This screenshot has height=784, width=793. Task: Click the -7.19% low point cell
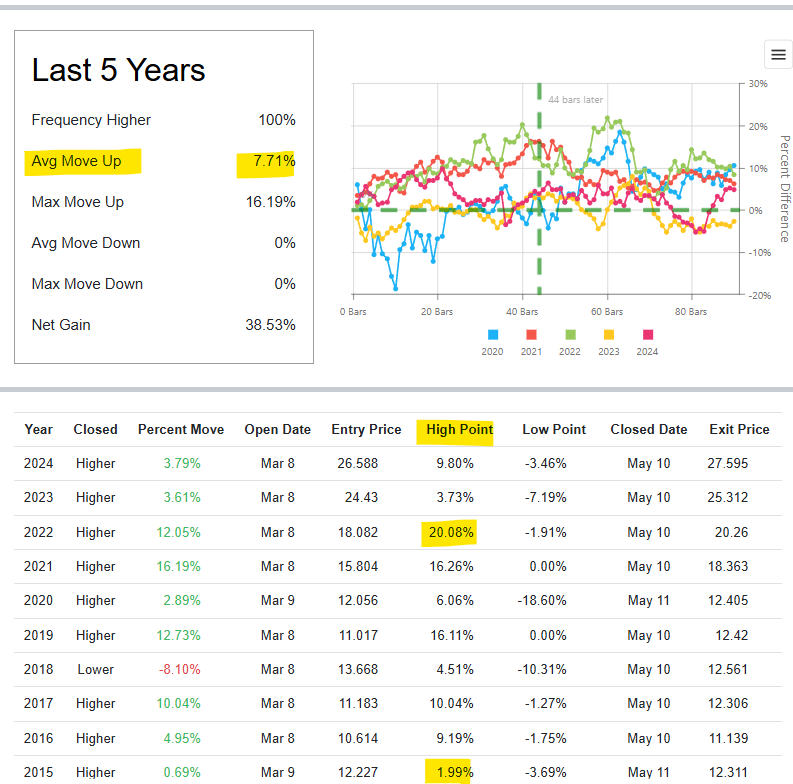click(x=545, y=497)
